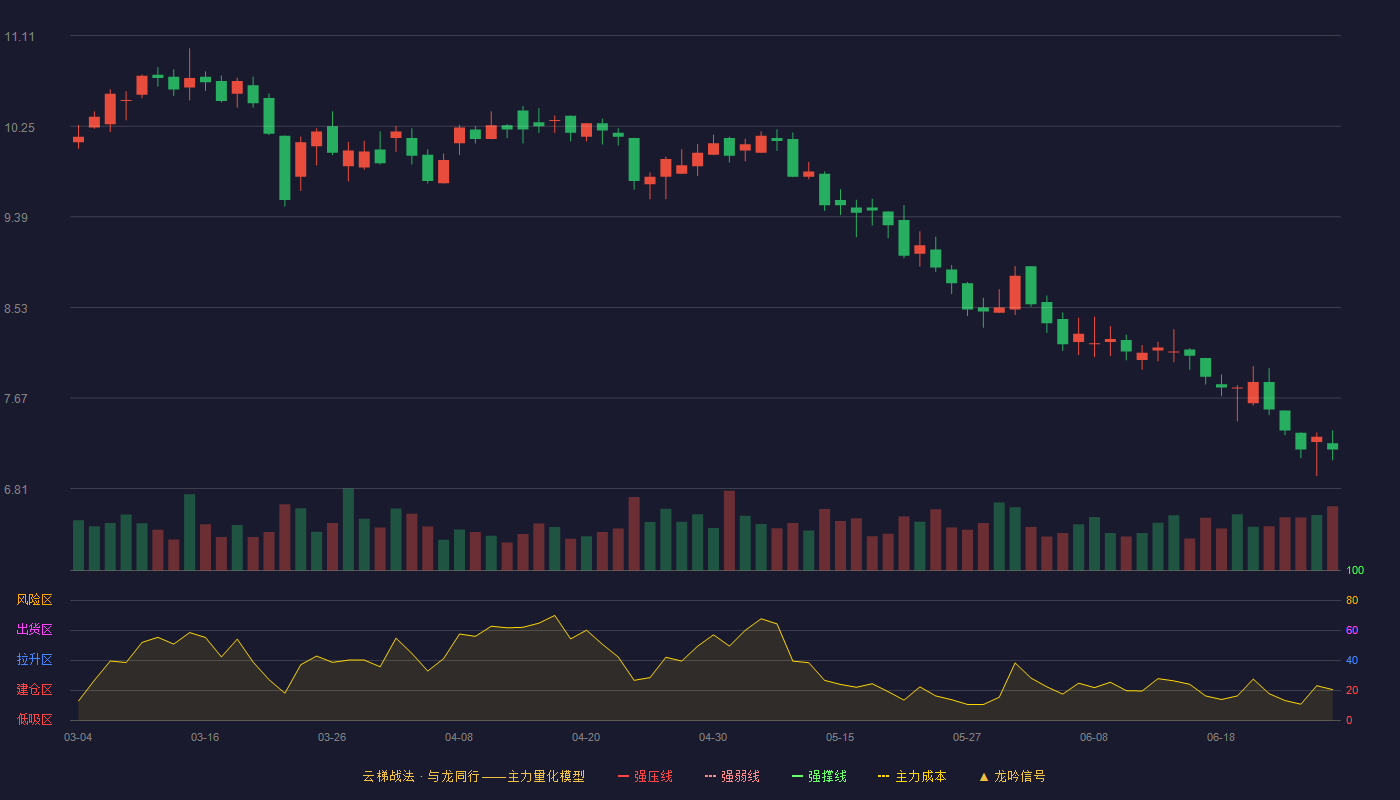
Task: Click the yellow dashed 主力成本 legend icon
Action: point(884,776)
